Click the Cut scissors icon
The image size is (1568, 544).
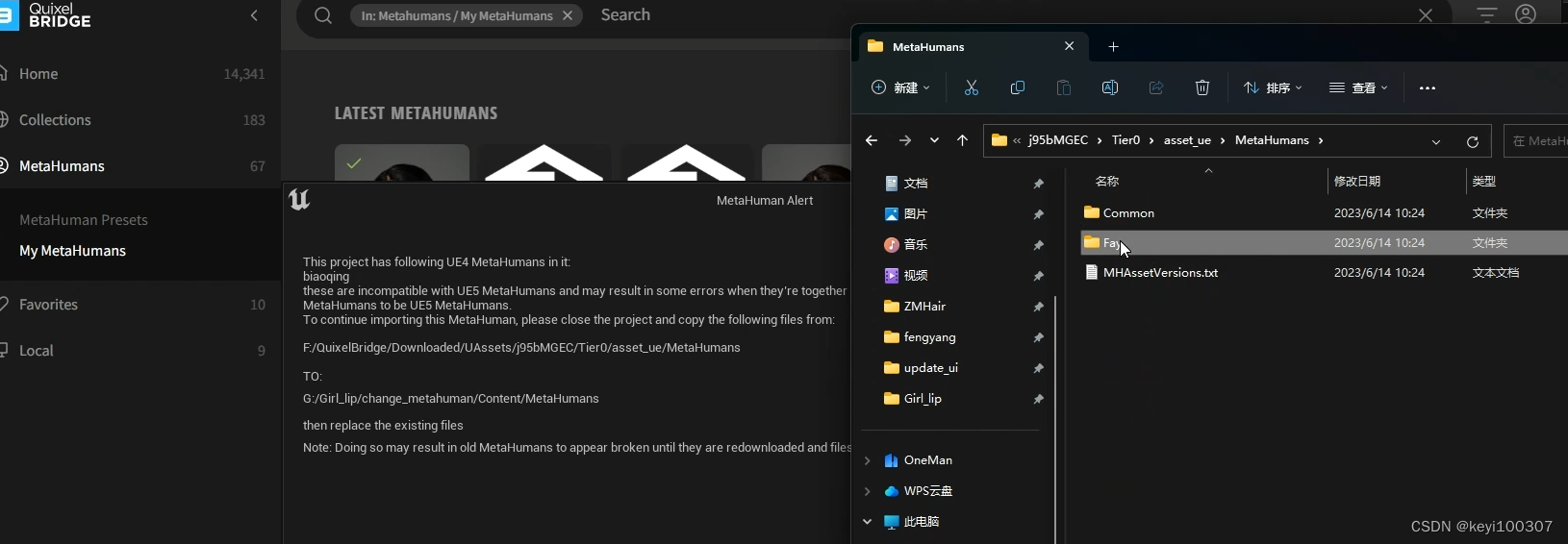[972, 87]
